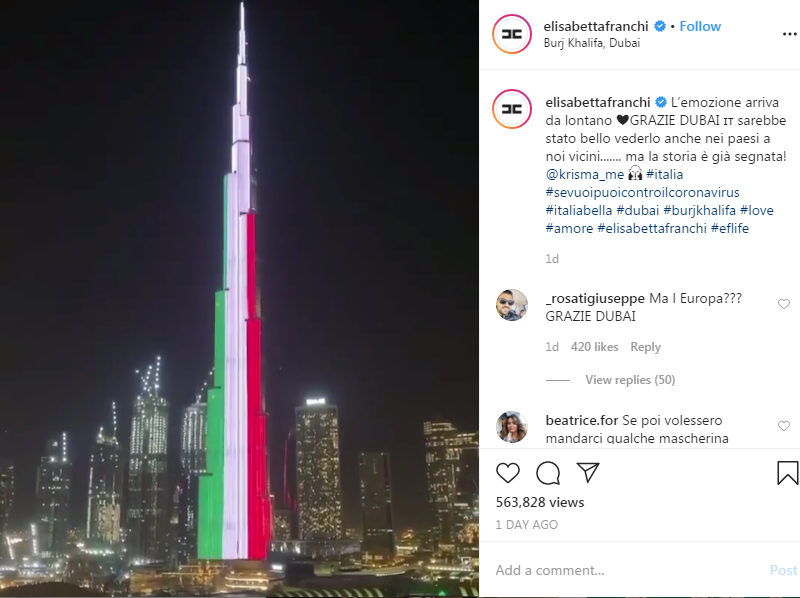This screenshot has height=598, width=800.
Task: Like the post with the heart icon
Action: point(508,473)
